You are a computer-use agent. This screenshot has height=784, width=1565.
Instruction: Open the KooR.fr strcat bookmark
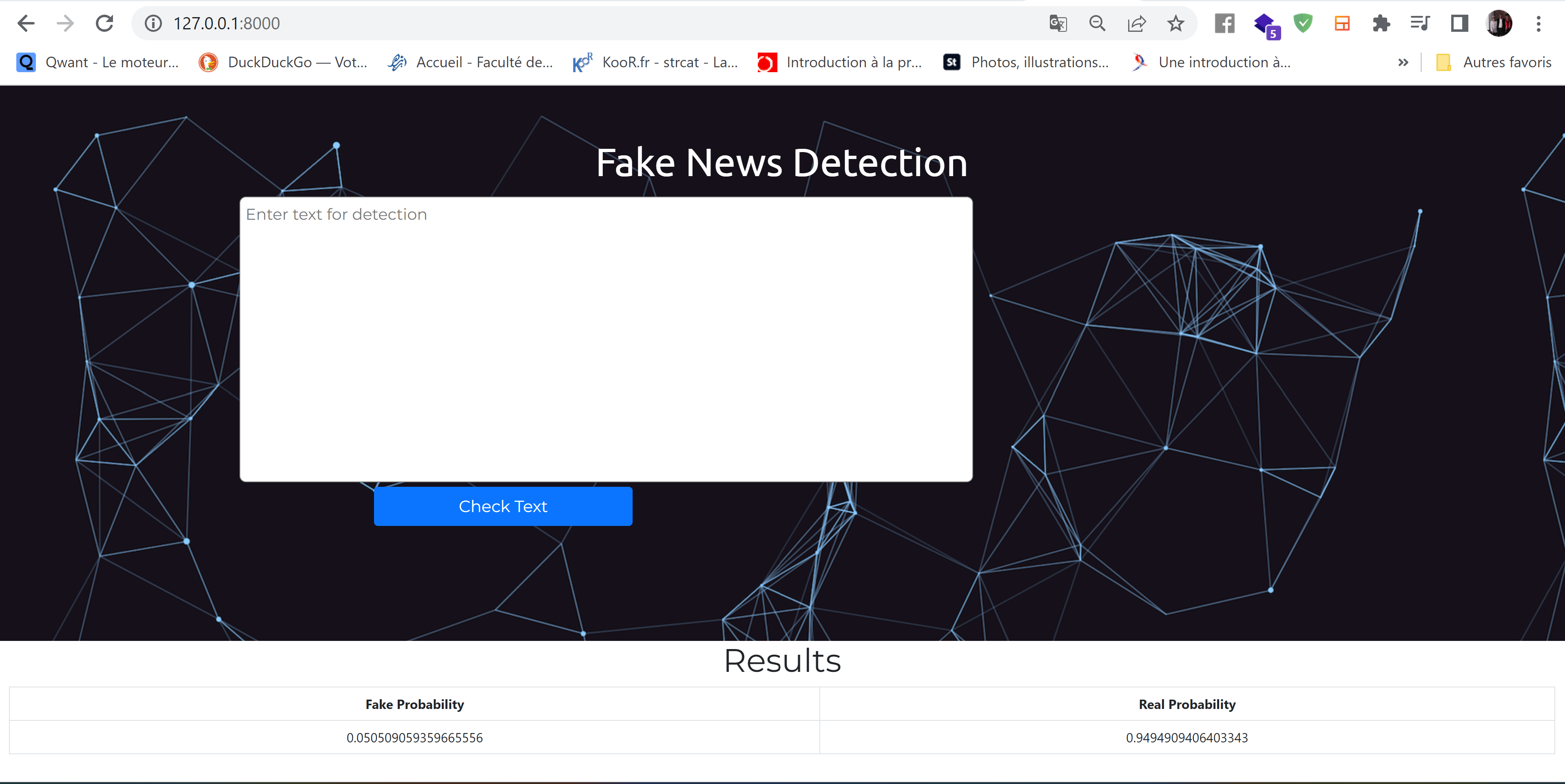pyautogui.click(x=656, y=62)
